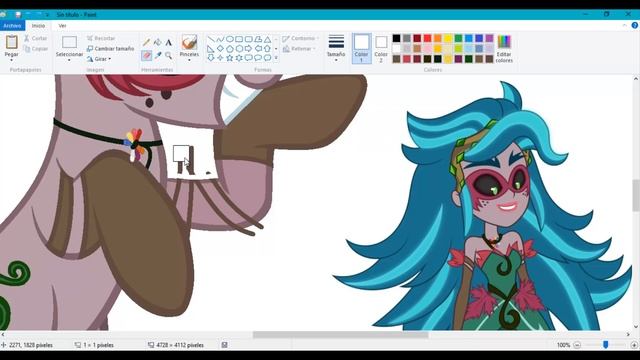
Task: Choose the up arrow shape
Action: coord(267,49)
